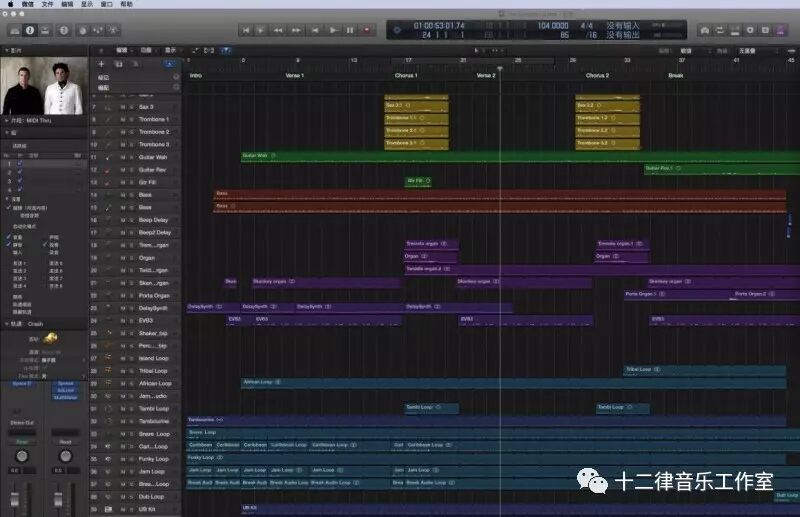Screen dimensions: 800x517
Task: Toggle the blue Global Tracks button
Action: (169, 64)
